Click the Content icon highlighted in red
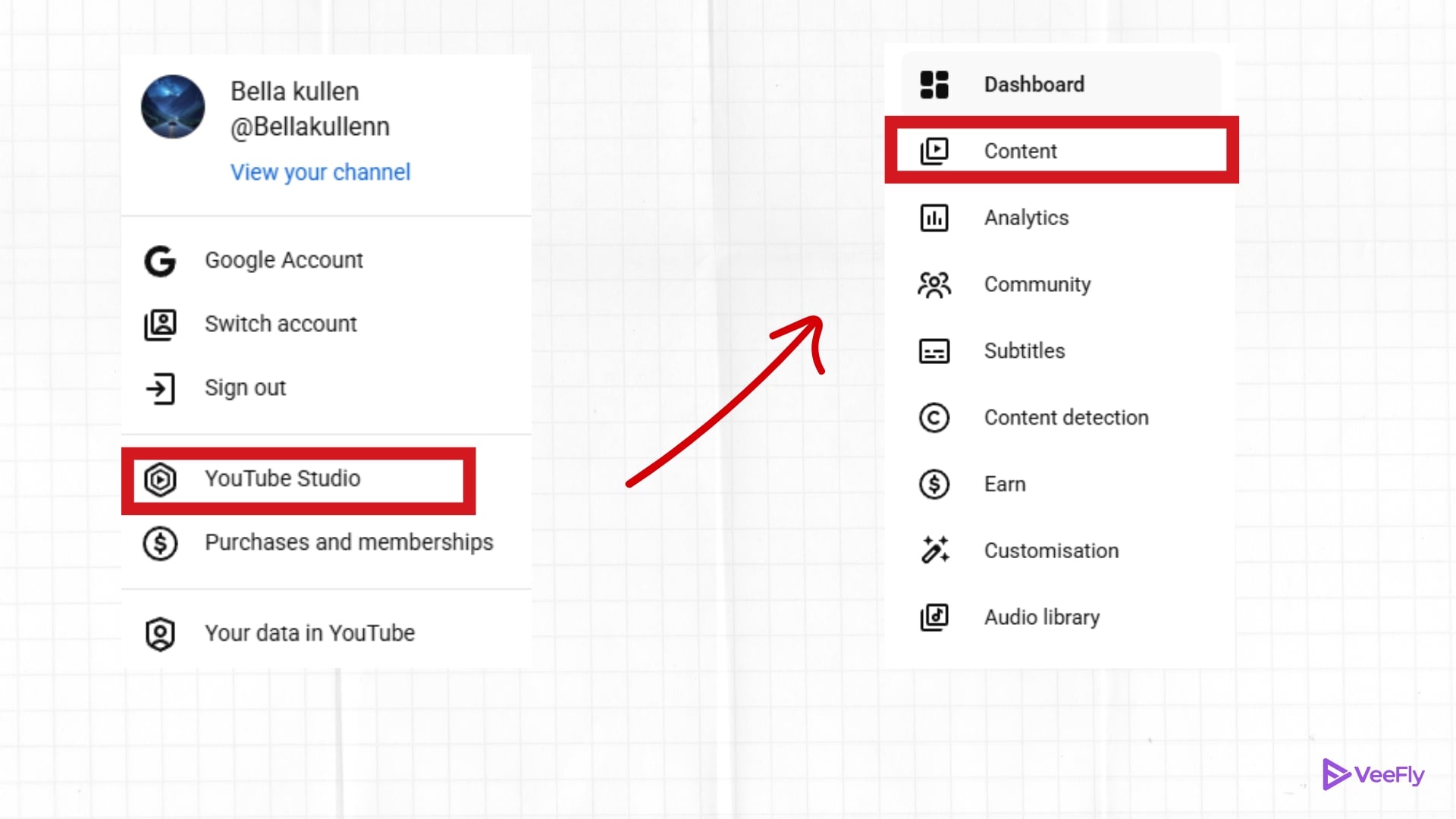The width and height of the screenshot is (1456, 819). click(934, 151)
